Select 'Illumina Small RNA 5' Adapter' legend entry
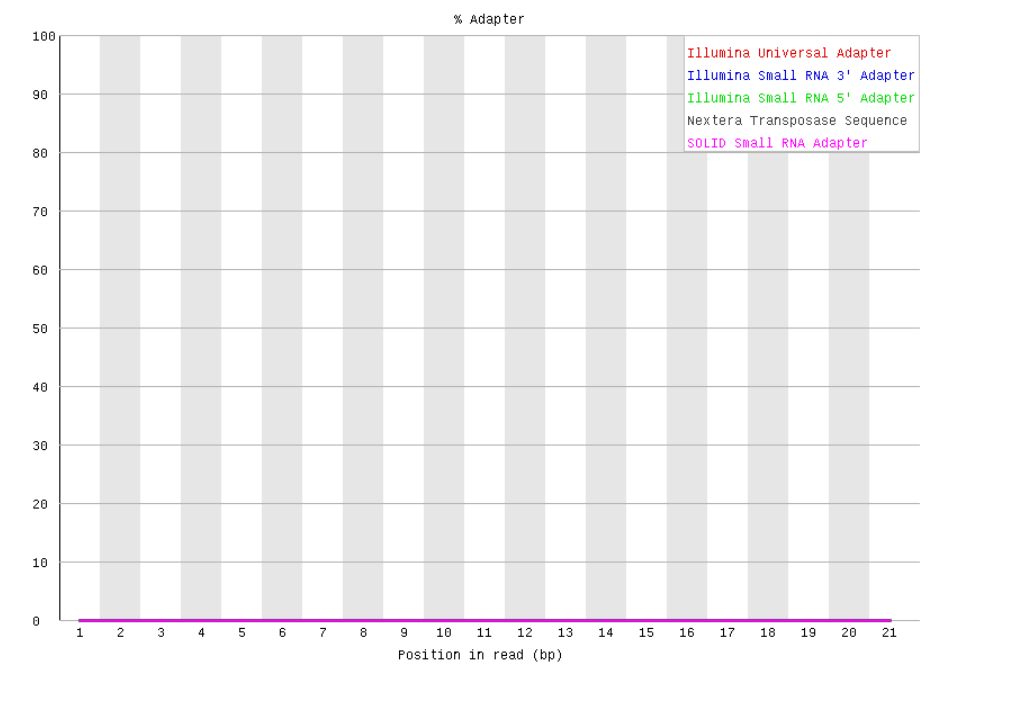The image size is (1021, 706). [x=800, y=98]
